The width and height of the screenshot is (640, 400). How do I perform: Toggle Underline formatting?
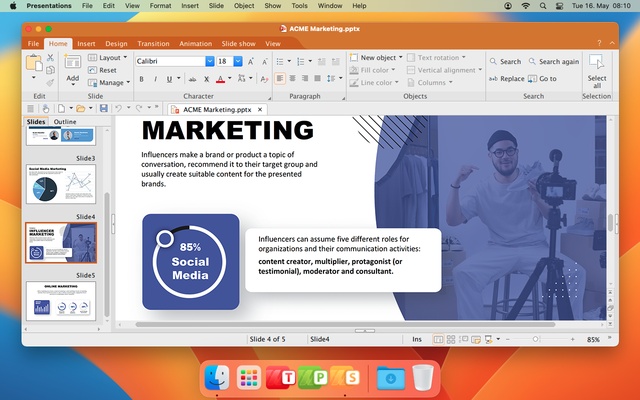[x=169, y=79]
